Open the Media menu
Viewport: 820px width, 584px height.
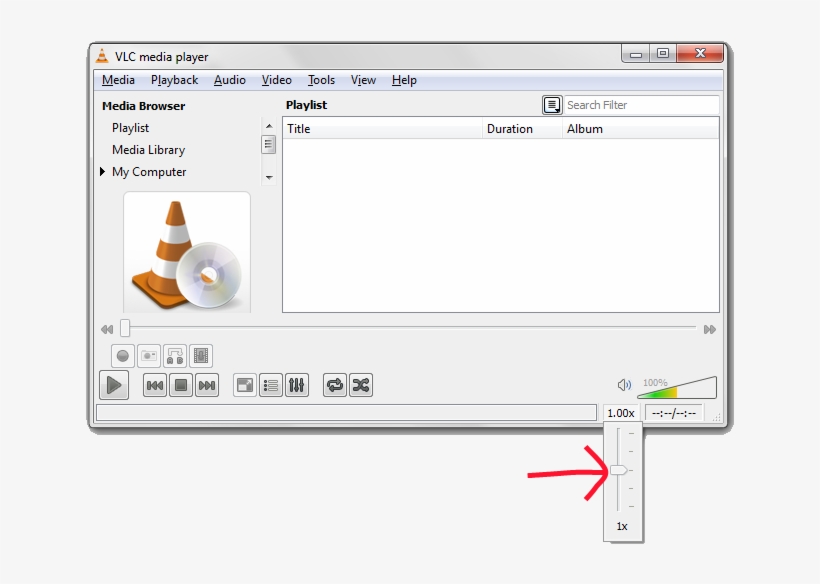coord(118,80)
